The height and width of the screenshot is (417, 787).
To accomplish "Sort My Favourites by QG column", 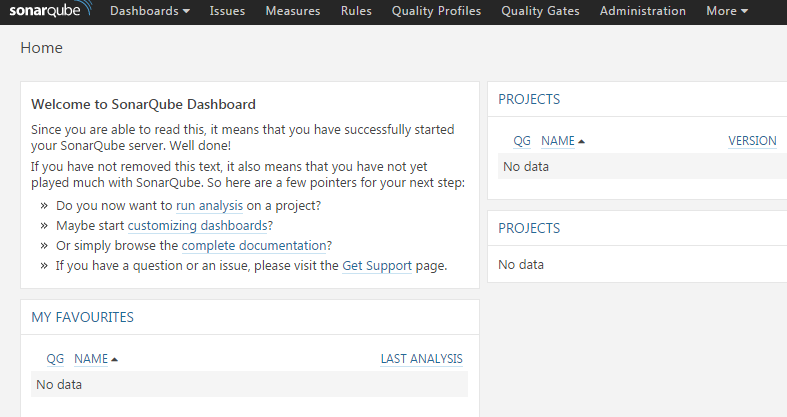I will (55, 359).
